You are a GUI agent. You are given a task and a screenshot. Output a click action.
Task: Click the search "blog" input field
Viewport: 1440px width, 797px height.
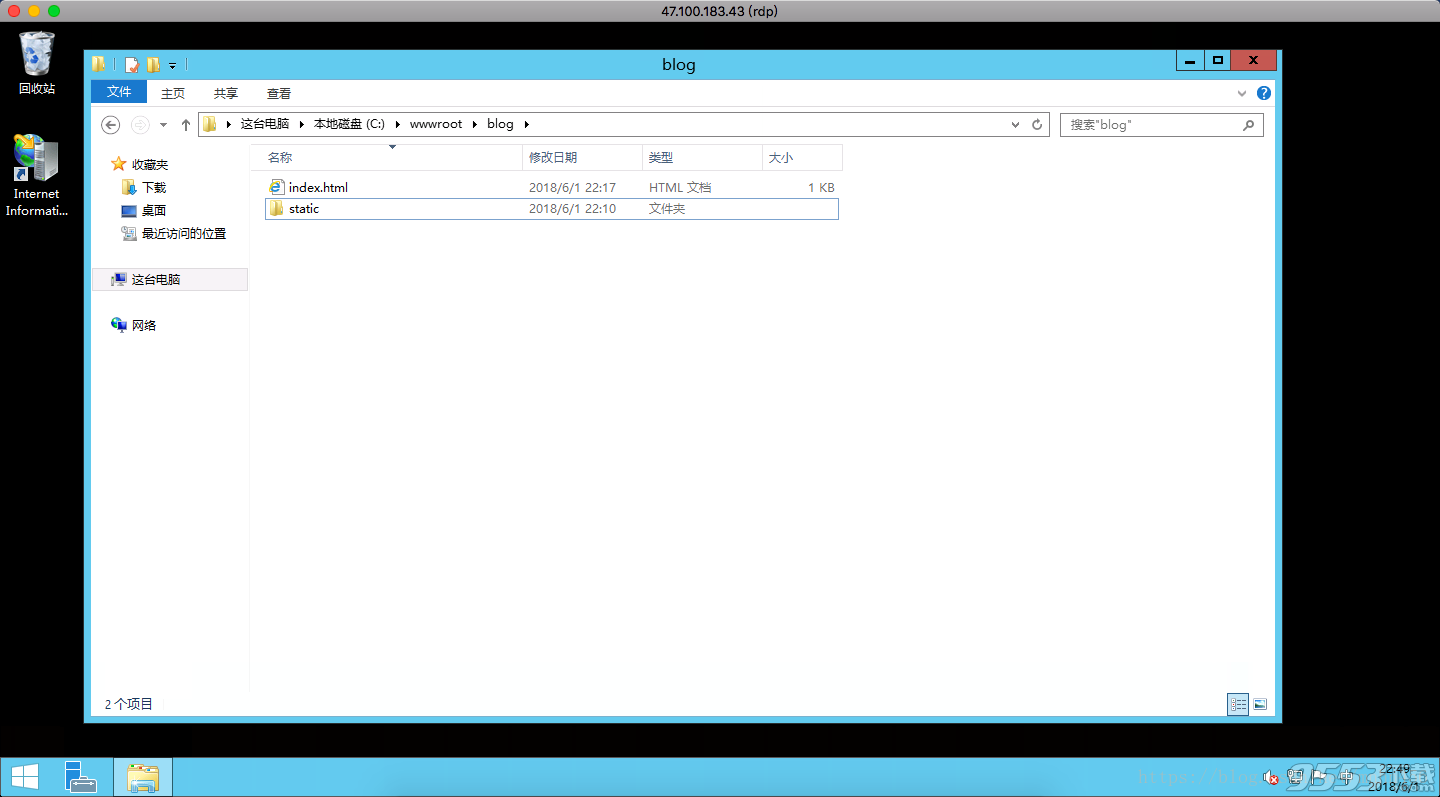coord(1161,125)
